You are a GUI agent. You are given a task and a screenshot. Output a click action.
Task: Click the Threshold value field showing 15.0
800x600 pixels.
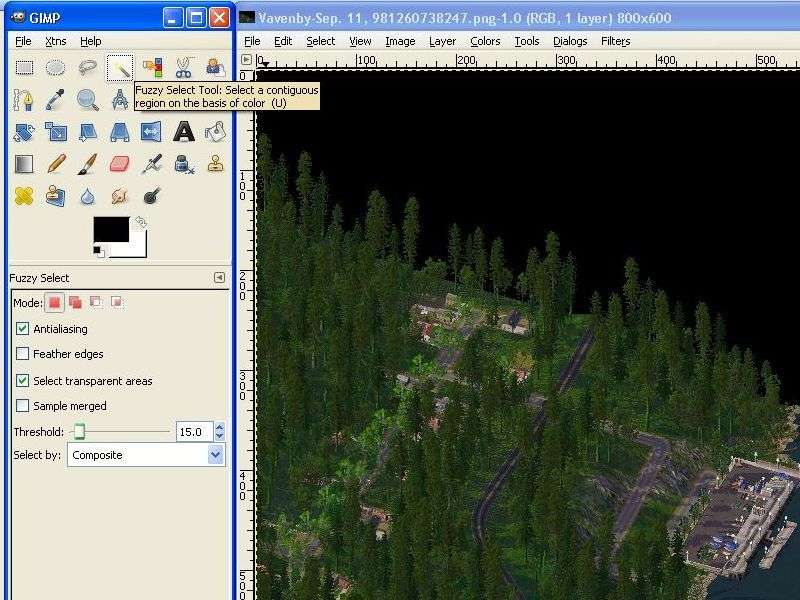point(194,432)
